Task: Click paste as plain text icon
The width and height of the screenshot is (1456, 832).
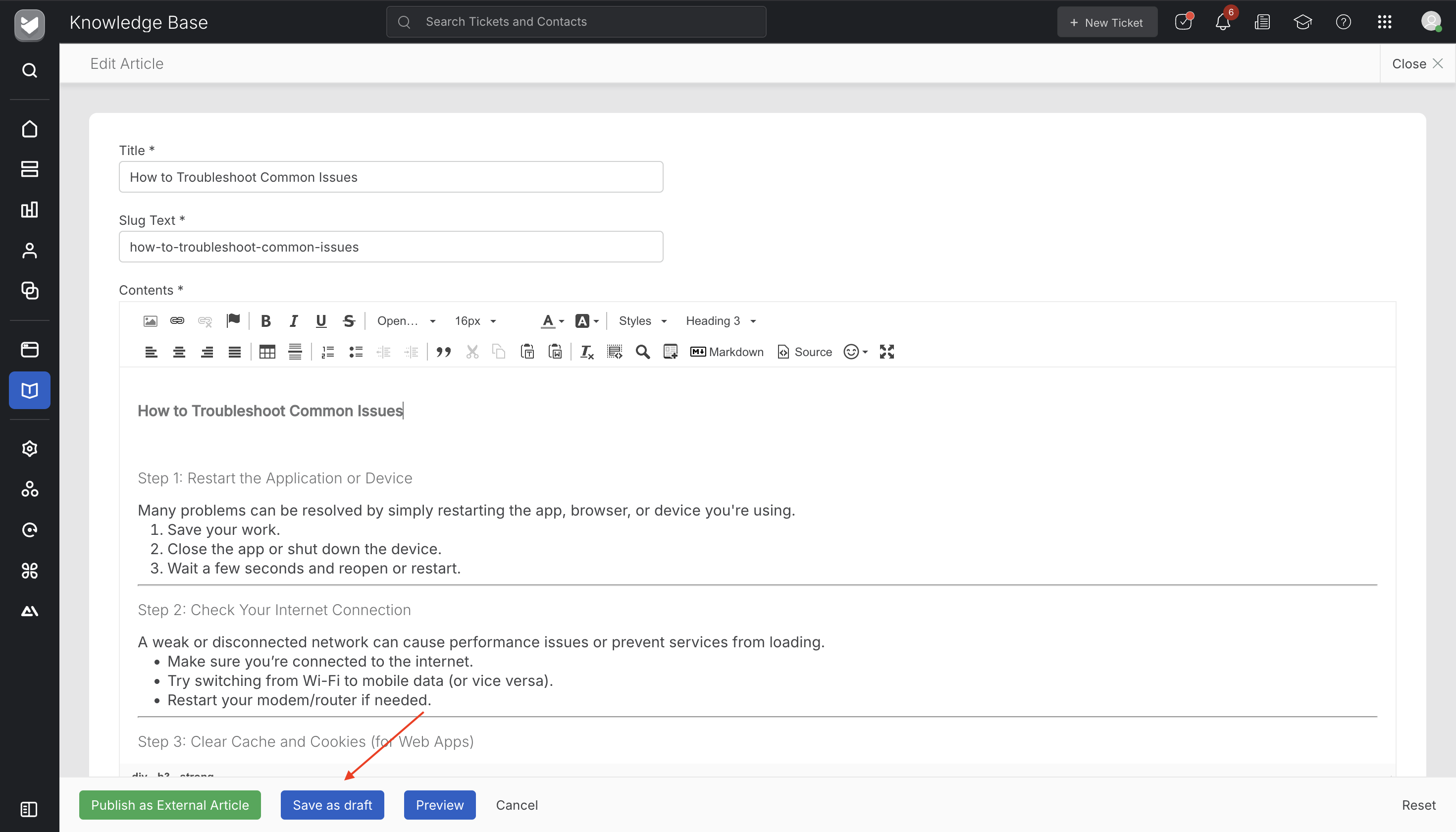Action: coord(527,352)
